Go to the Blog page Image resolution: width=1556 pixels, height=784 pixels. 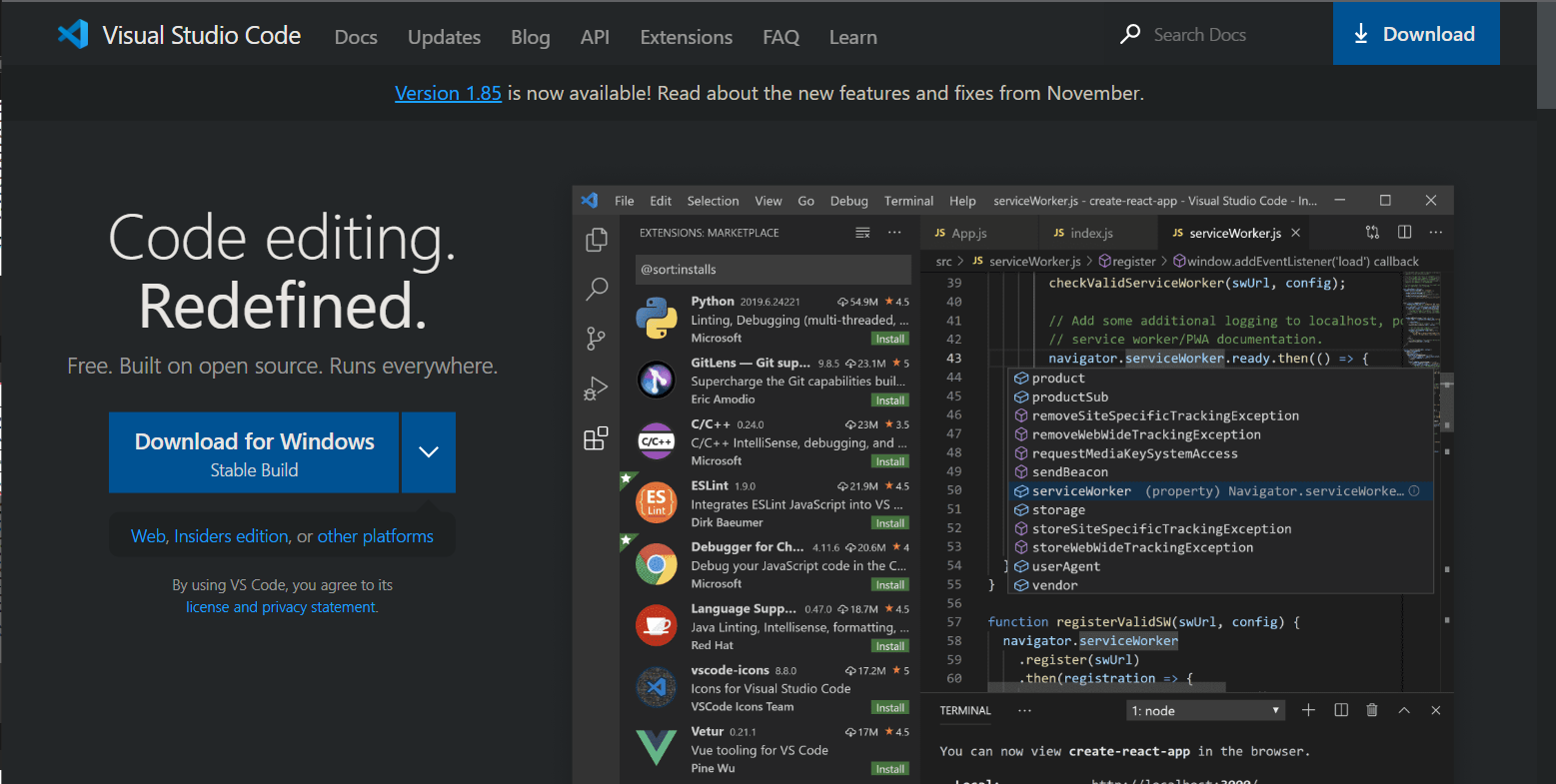pos(530,37)
